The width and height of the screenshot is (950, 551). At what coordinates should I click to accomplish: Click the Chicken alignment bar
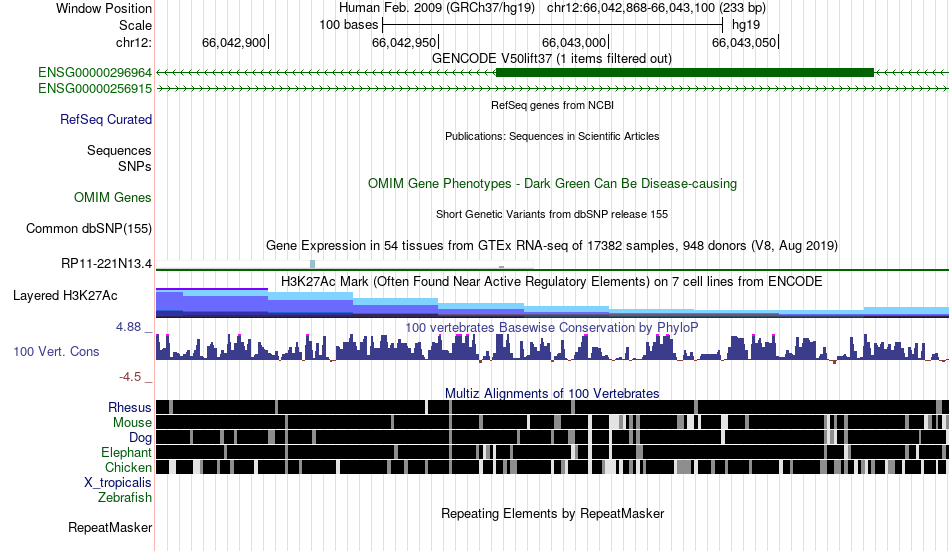click(552, 467)
